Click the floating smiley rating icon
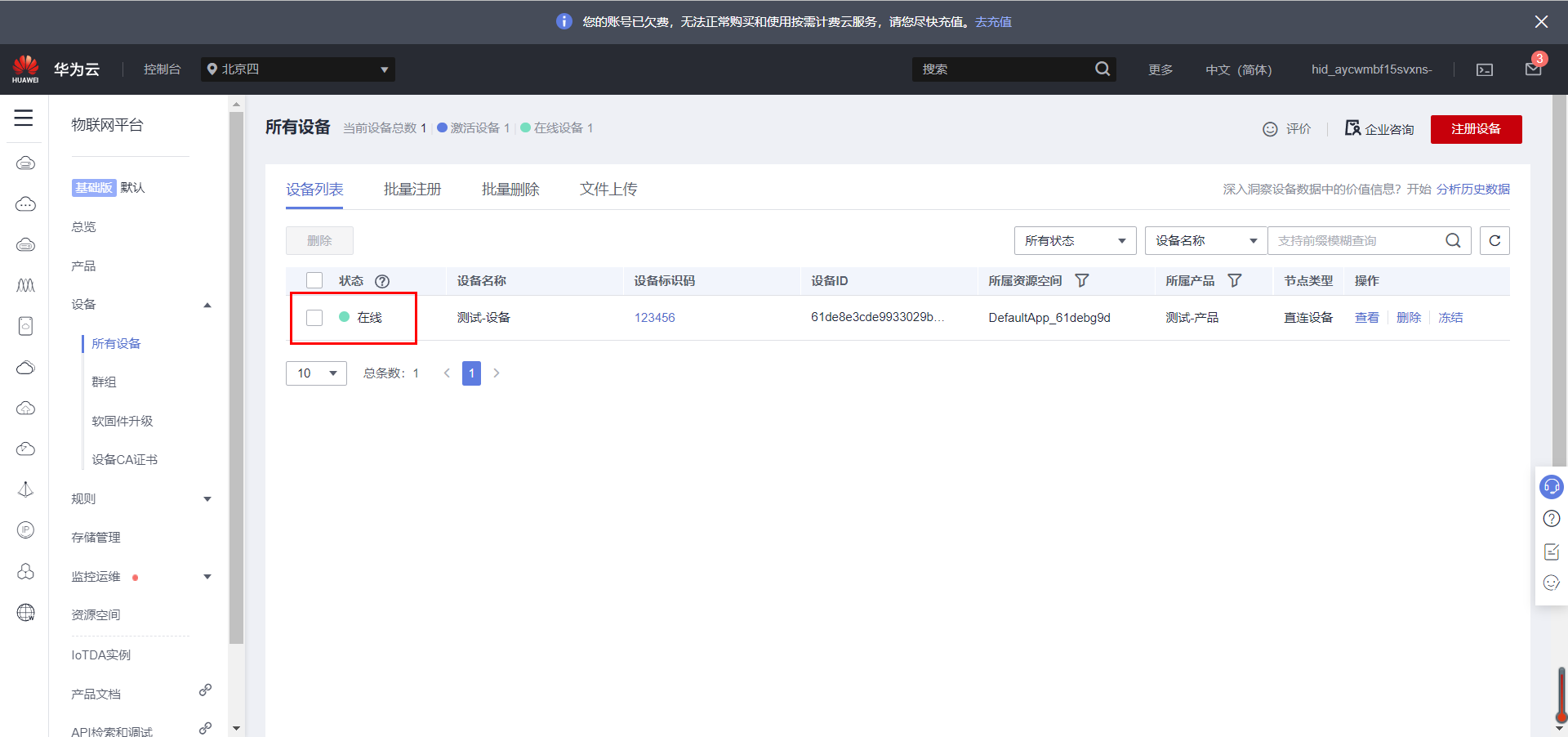1568x737 pixels. click(1552, 583)
